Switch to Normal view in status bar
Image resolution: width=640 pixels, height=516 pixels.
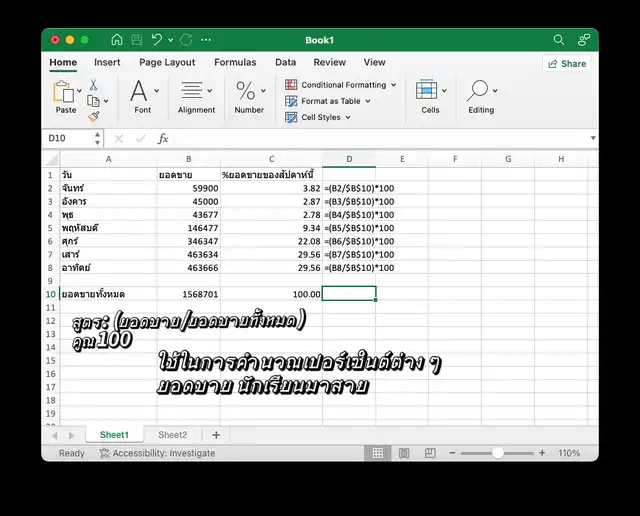[376, 453]
